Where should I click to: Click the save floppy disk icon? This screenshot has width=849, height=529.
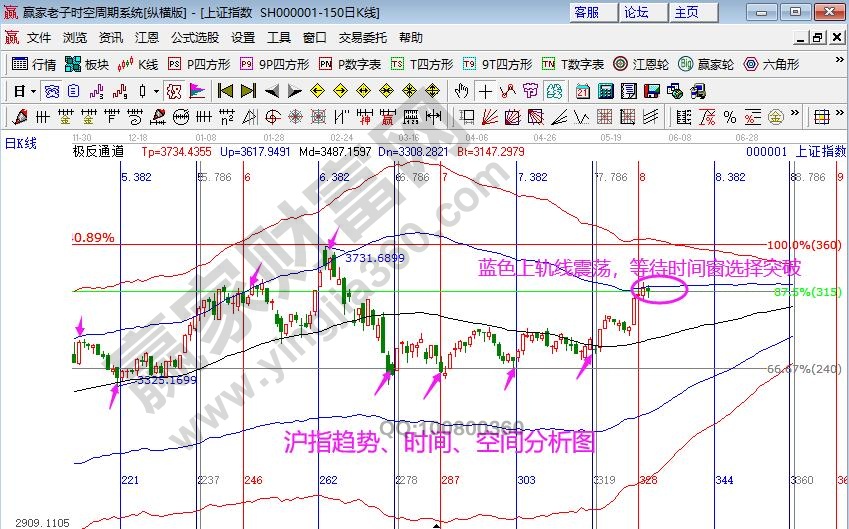tap(651, 91)
